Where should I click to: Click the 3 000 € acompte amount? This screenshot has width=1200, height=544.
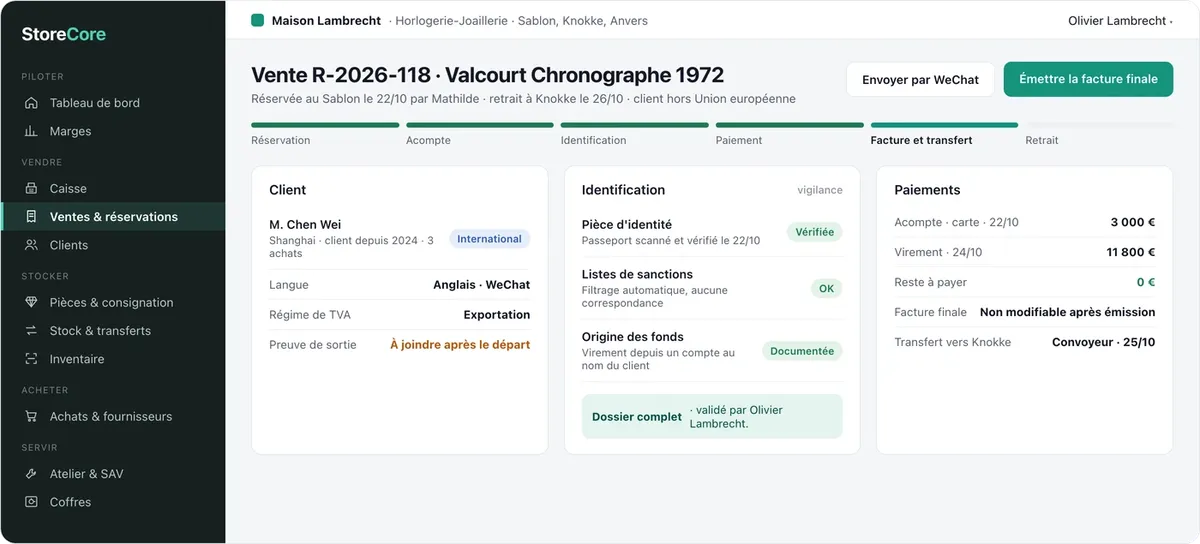(1133, 223)
